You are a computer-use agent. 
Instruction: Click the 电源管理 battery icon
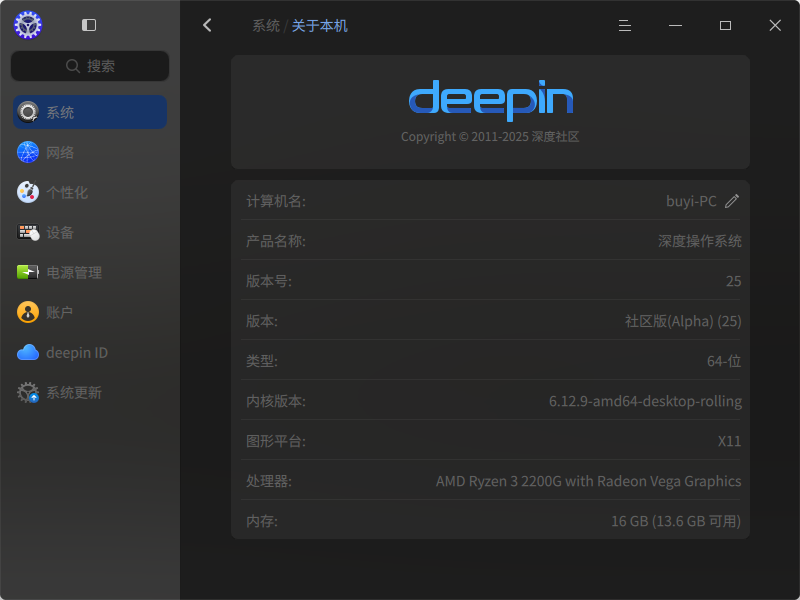coord(28,272)
